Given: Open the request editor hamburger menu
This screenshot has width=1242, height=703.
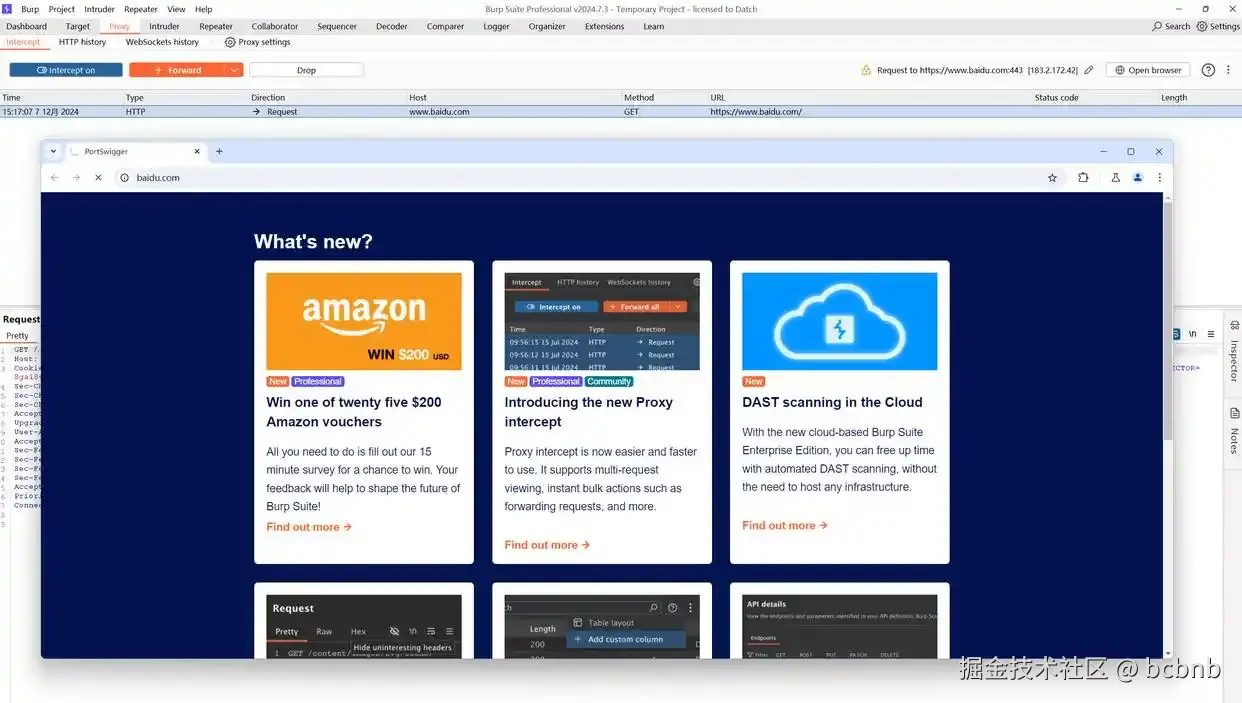Looking at the screenshot, I should pyautogui.click(x=1211, y=334).
